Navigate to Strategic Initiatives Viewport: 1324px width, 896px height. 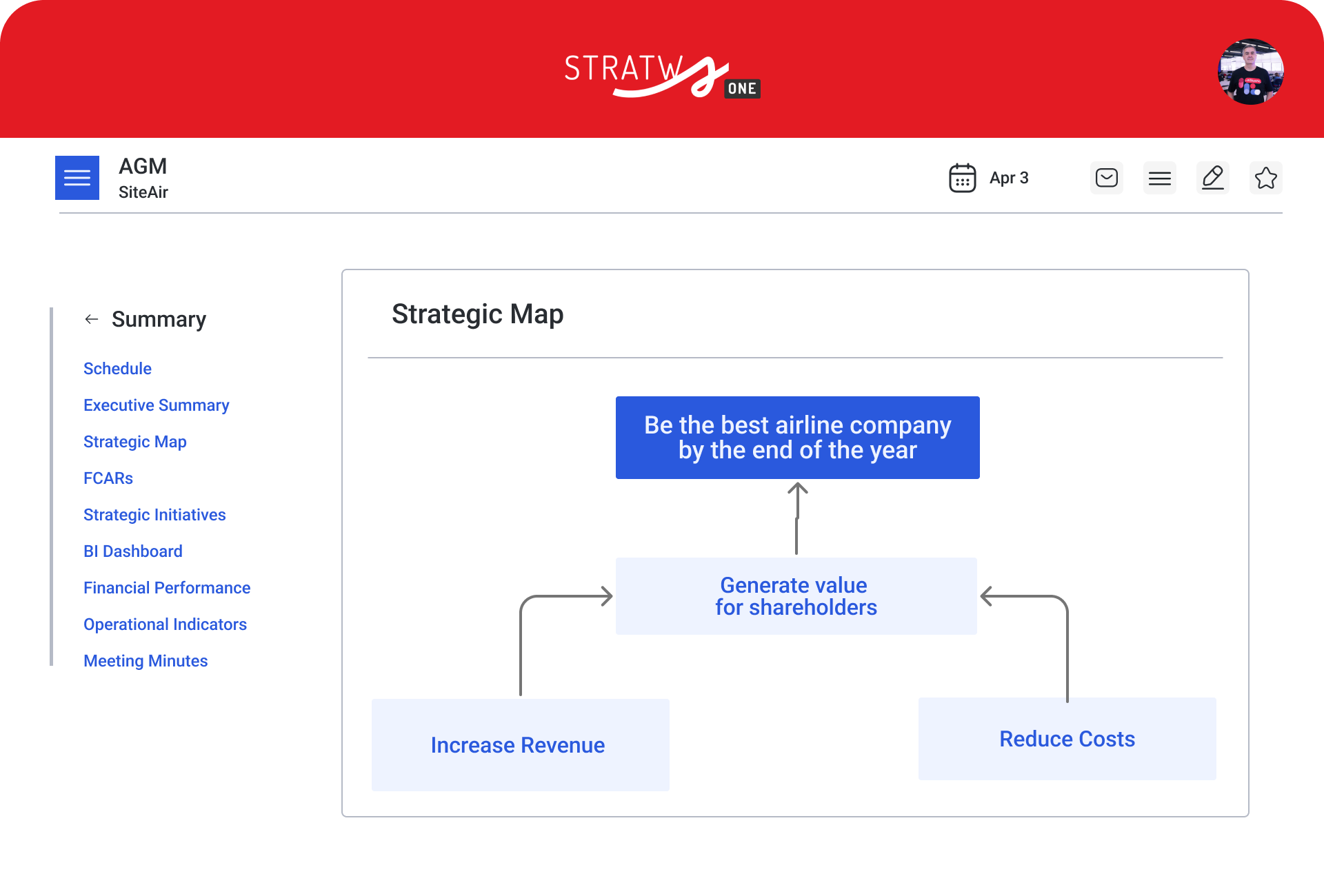154,515
